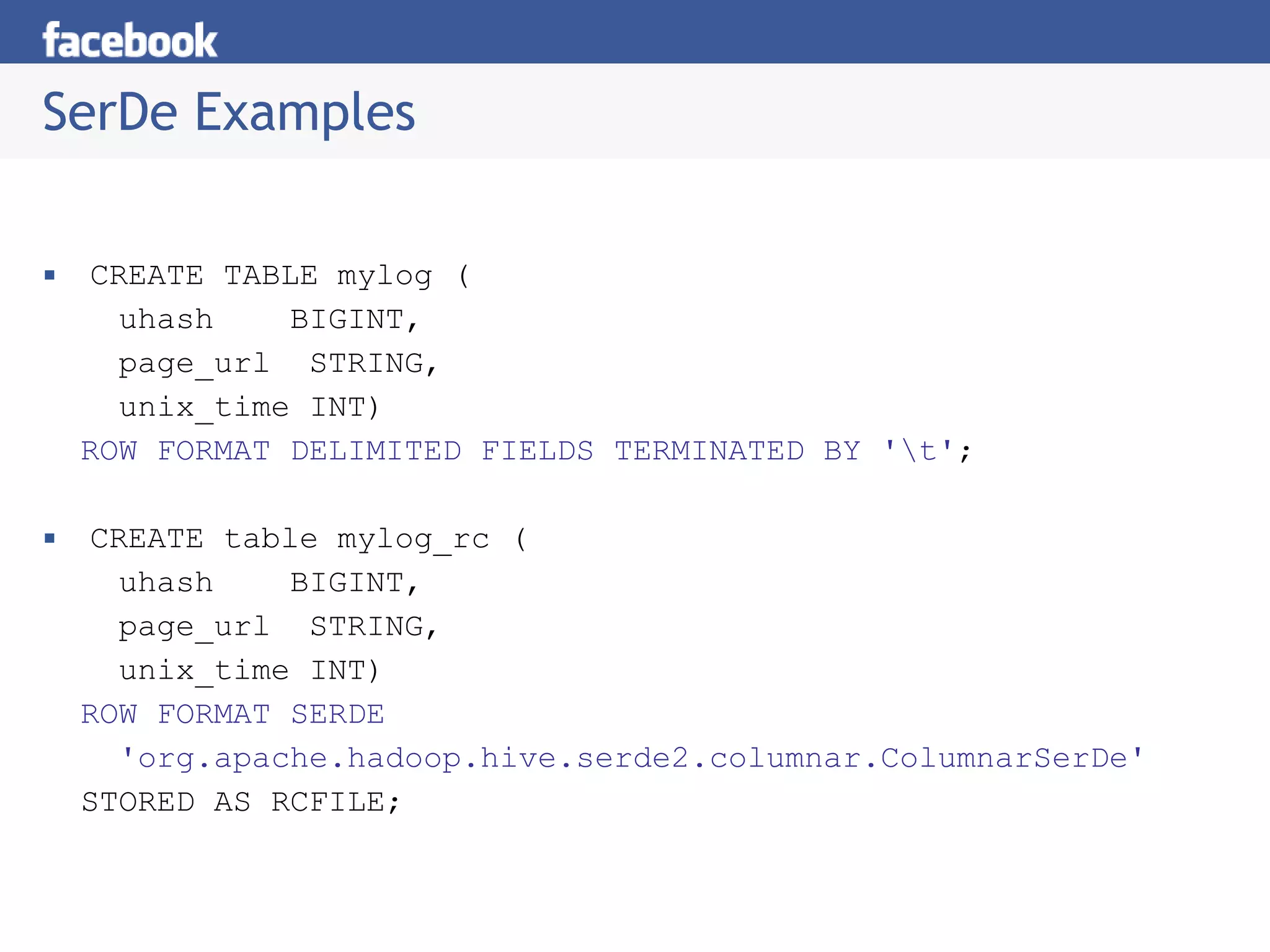1270x952 pixels.
Task: Click ROW FORMAT DELIMITED FIELDS TERMINATED line
Action: 526,451
